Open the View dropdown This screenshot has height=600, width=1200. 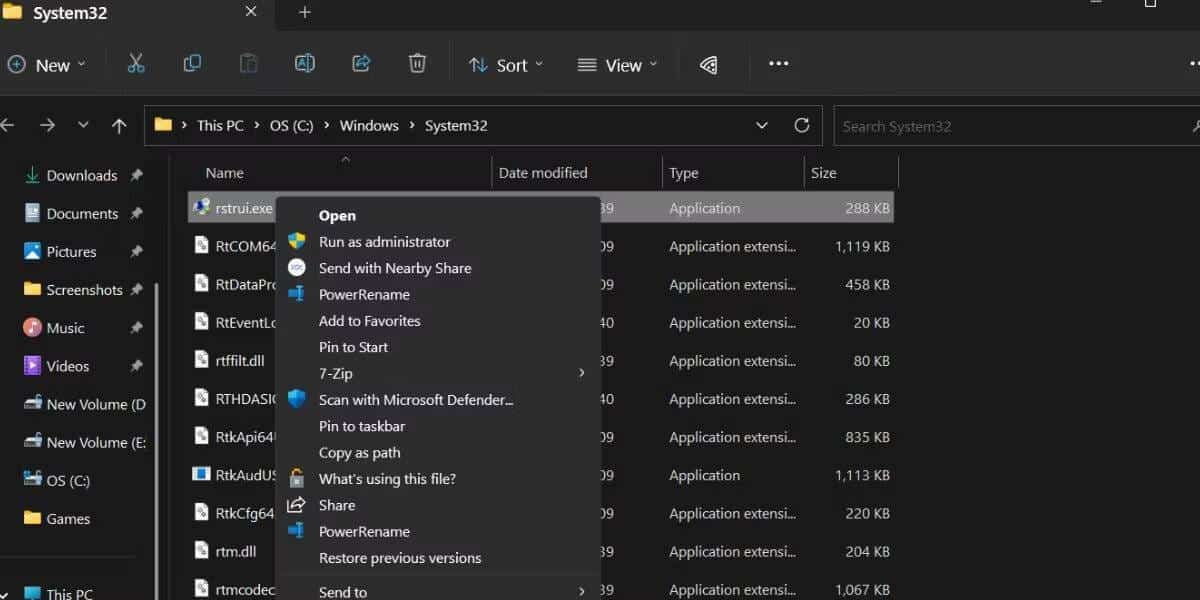coord(617,65)
